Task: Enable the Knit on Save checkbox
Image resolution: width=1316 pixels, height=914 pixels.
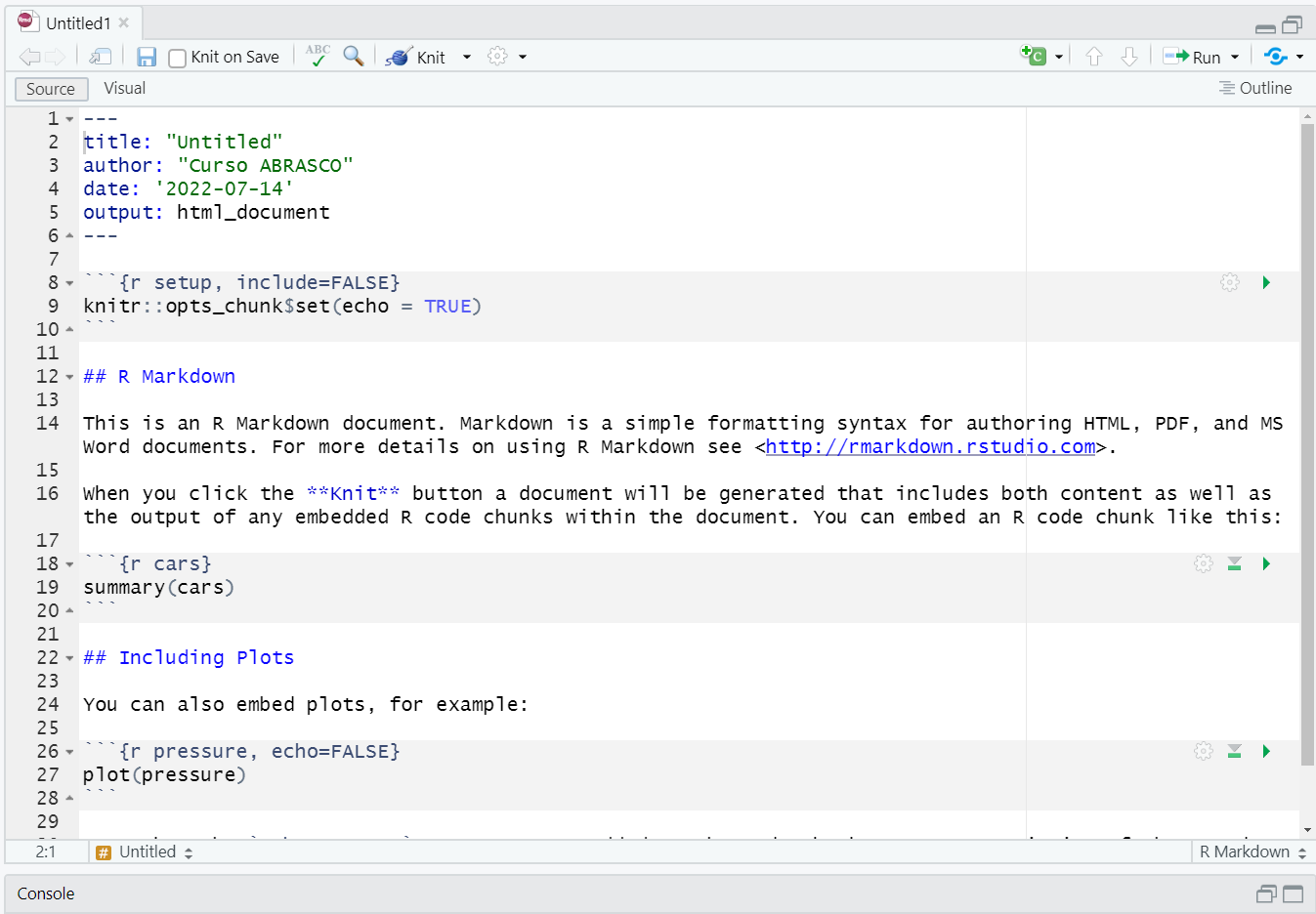Action: pyautogui.click(x=178, y=58)
